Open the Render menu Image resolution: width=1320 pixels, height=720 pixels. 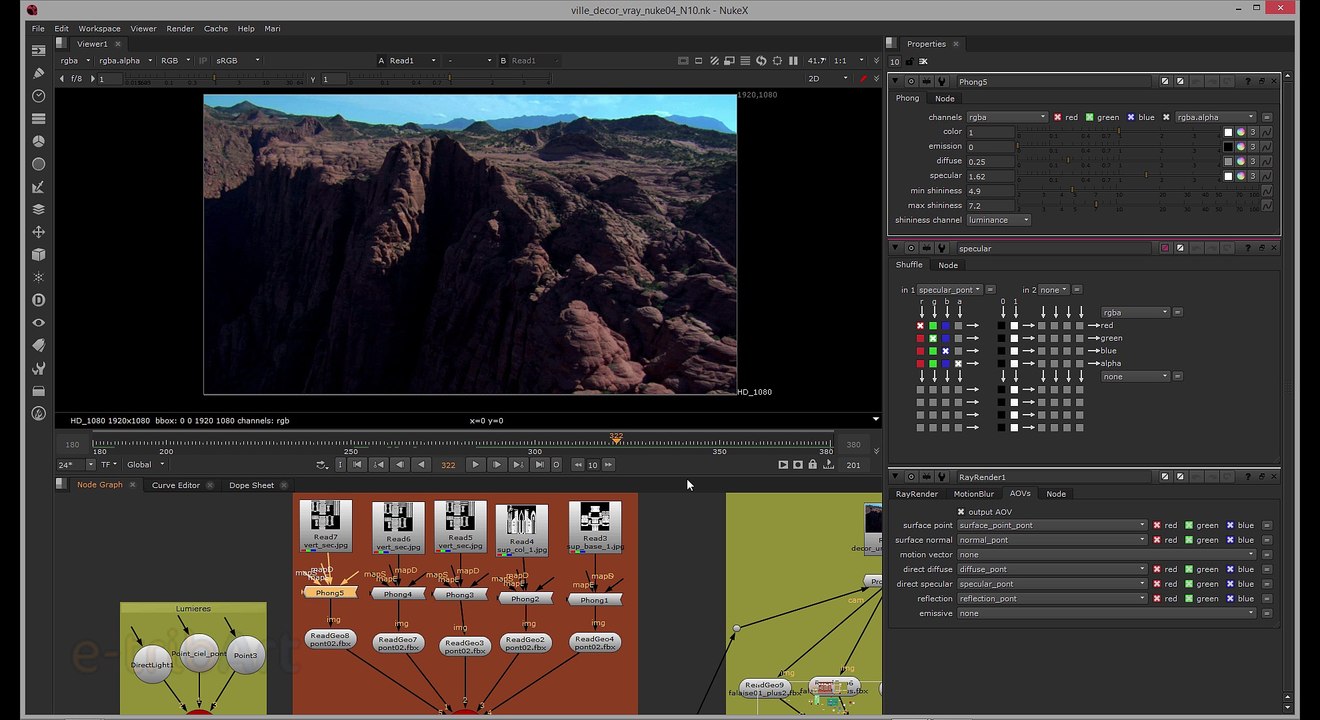pyautogui.click(x=180, y=29)
